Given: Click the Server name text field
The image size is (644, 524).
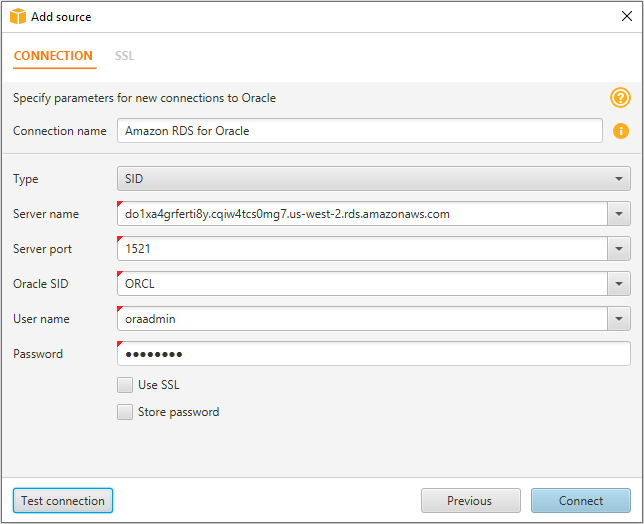Looking at the screenshot, I should pyautogui.click(x=361, y=214).
